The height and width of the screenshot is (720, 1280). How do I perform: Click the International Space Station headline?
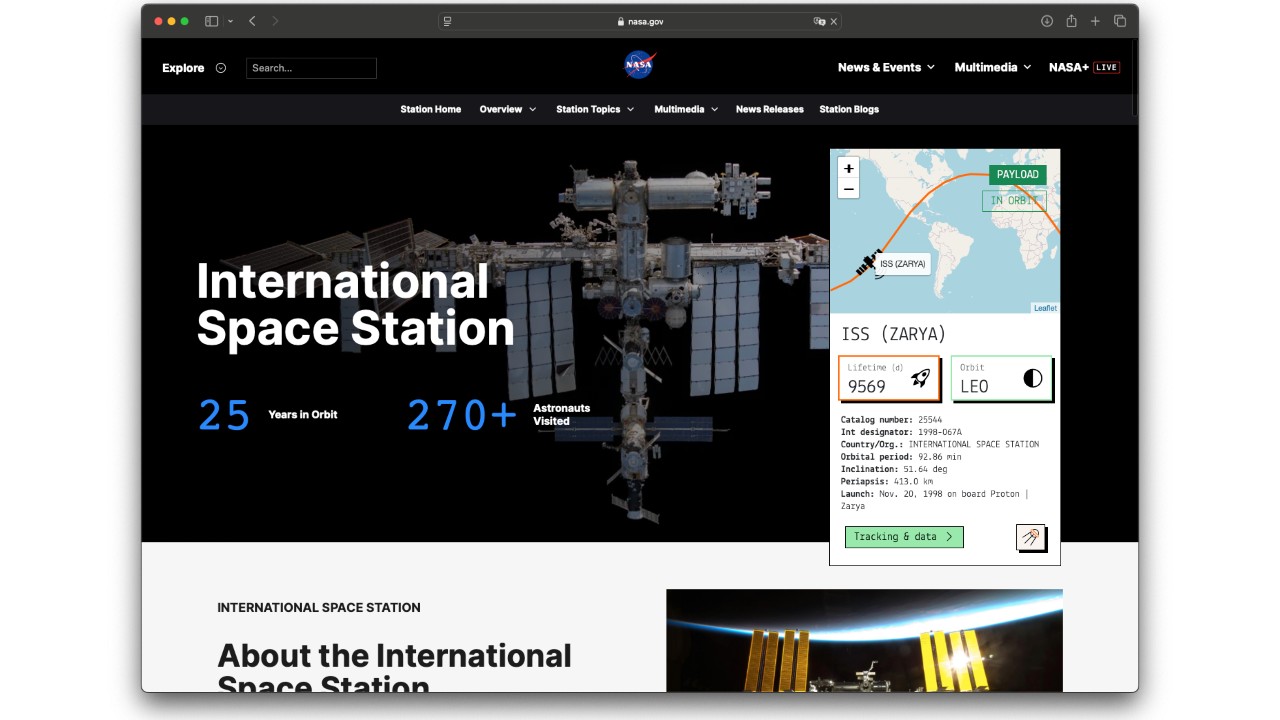pyautogui.click(x=355, y=305)
